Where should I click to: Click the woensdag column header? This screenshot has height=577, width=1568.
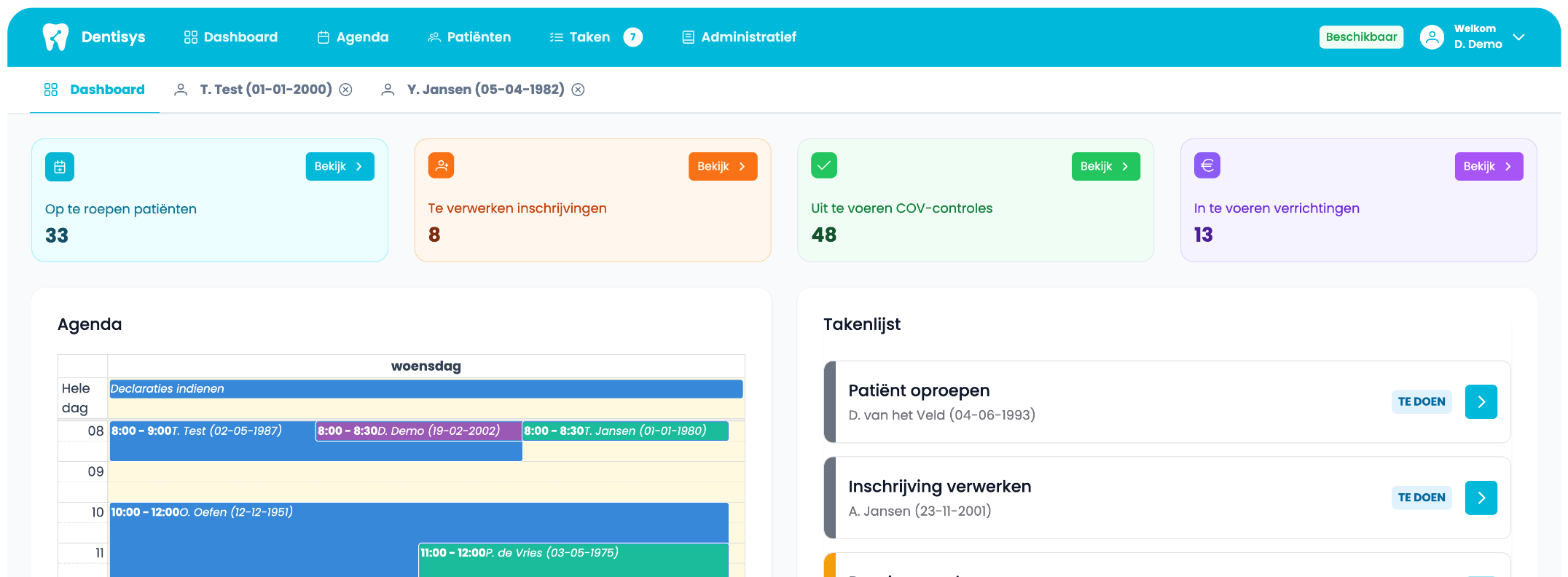(x=426, y=366)
